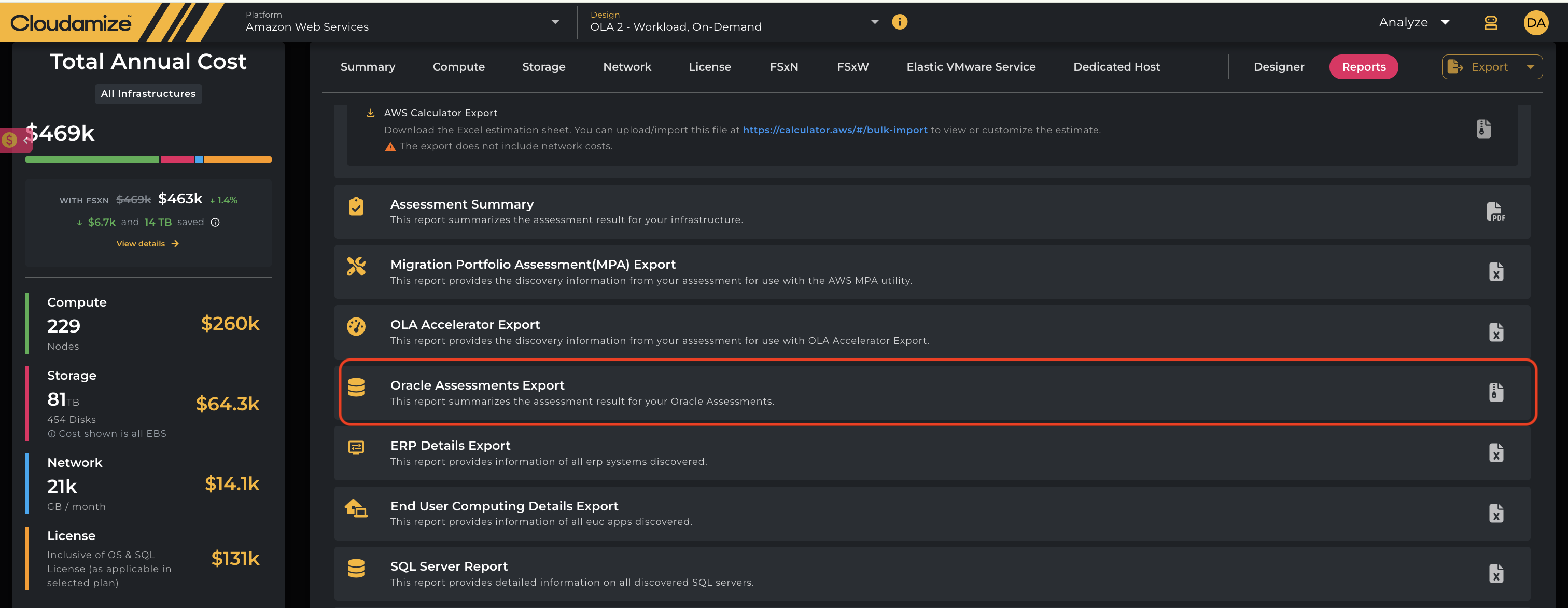Image resolution: width=1568 pixels, height=608 pixels.
Task: Open the Designer view
Action: (1278, 67)
